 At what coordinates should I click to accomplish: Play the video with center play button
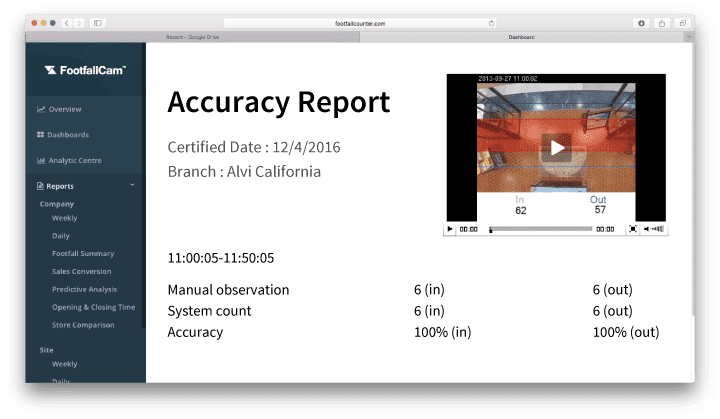pyautogui.click(x=557, y=147)
